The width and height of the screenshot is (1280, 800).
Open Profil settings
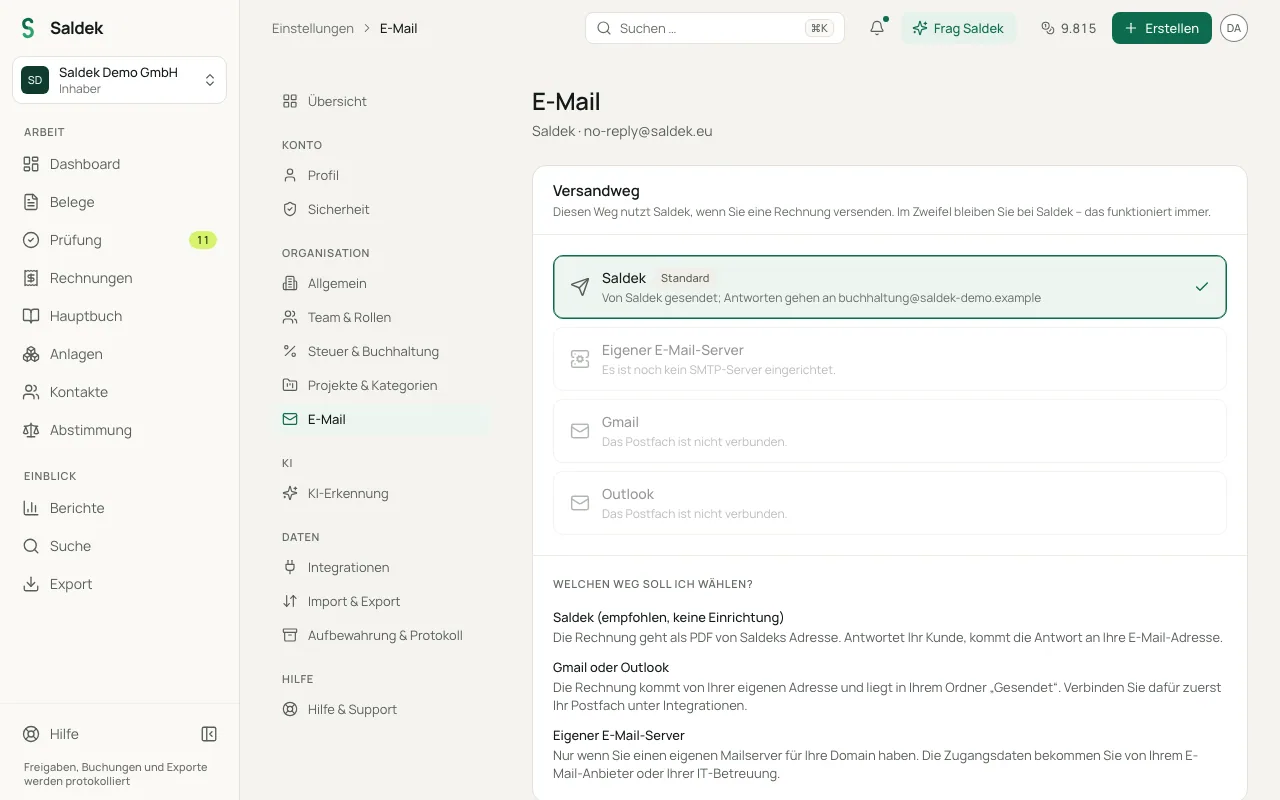point(380,175)
